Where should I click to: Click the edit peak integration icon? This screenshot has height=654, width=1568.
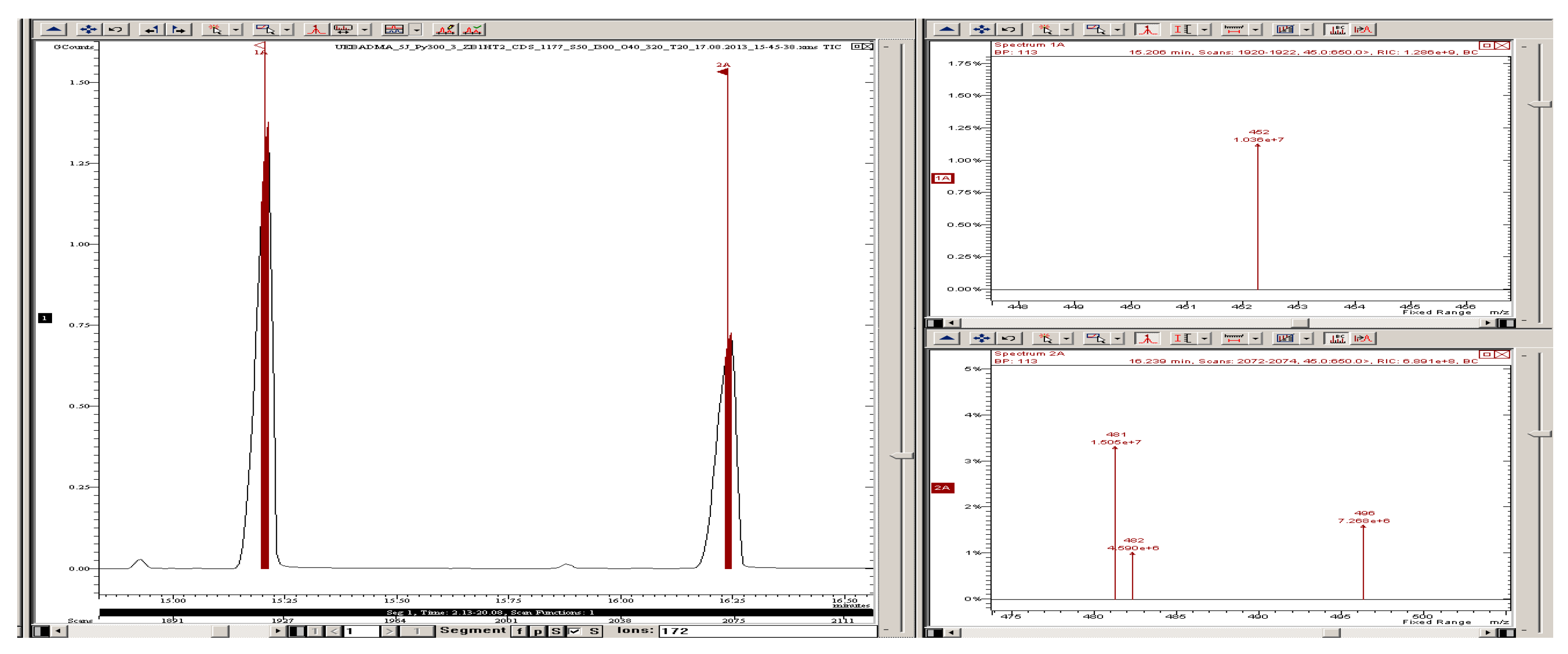point(445,29)
